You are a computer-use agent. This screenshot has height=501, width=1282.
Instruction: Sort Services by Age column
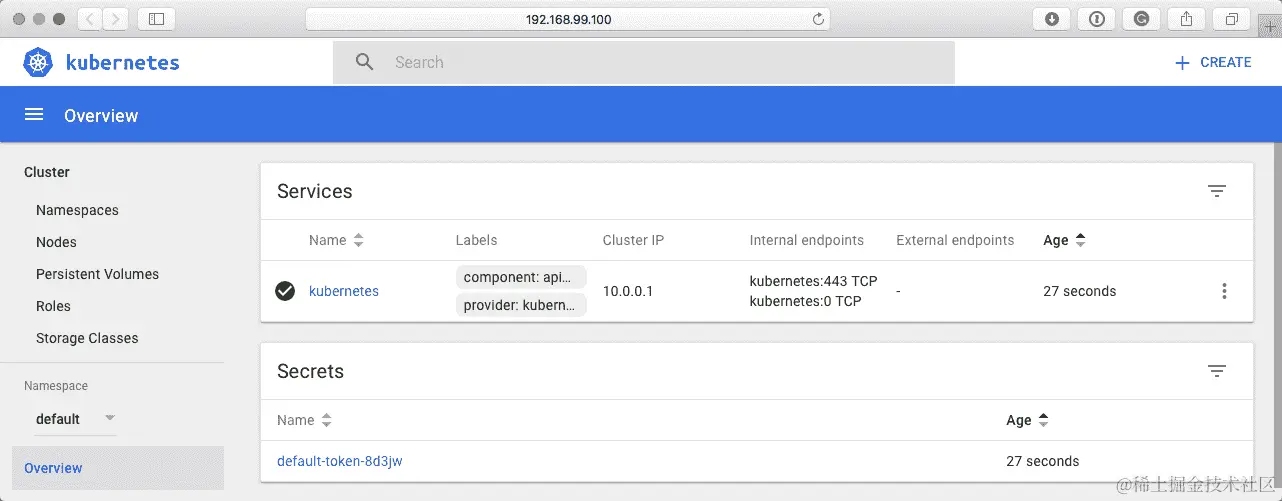click(1064, 240)
